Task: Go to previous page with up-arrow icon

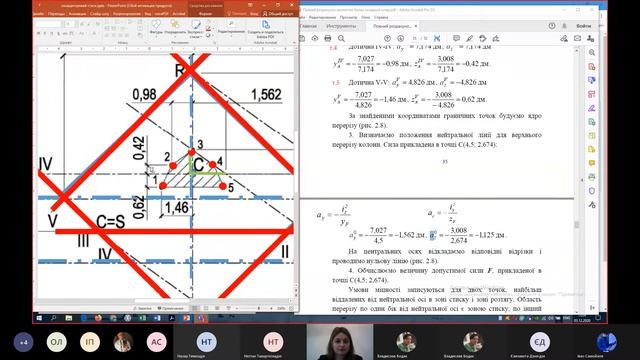Action: pos(387,38)
